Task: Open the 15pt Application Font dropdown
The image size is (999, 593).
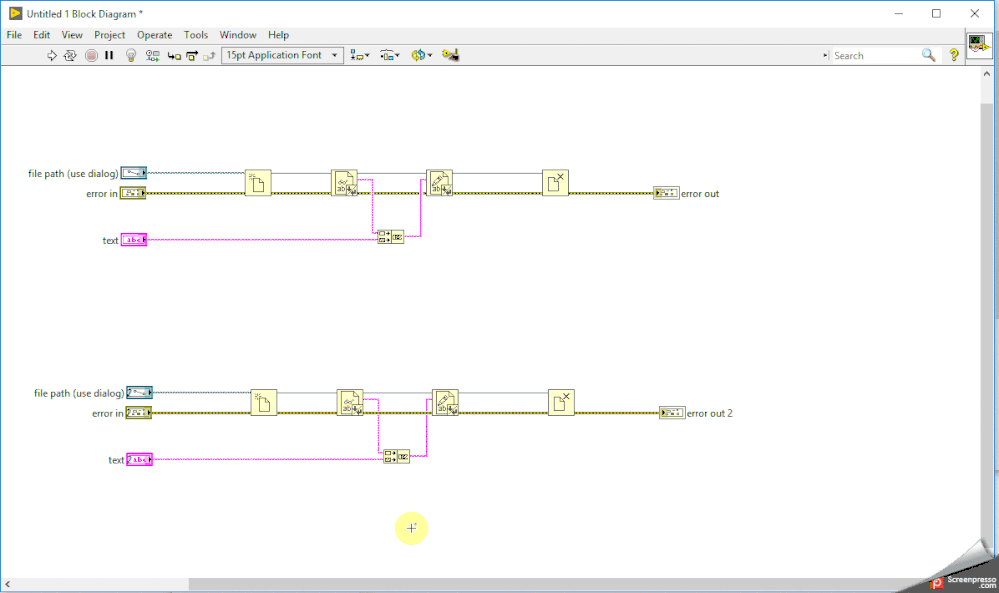Action: tap(282, 56)
